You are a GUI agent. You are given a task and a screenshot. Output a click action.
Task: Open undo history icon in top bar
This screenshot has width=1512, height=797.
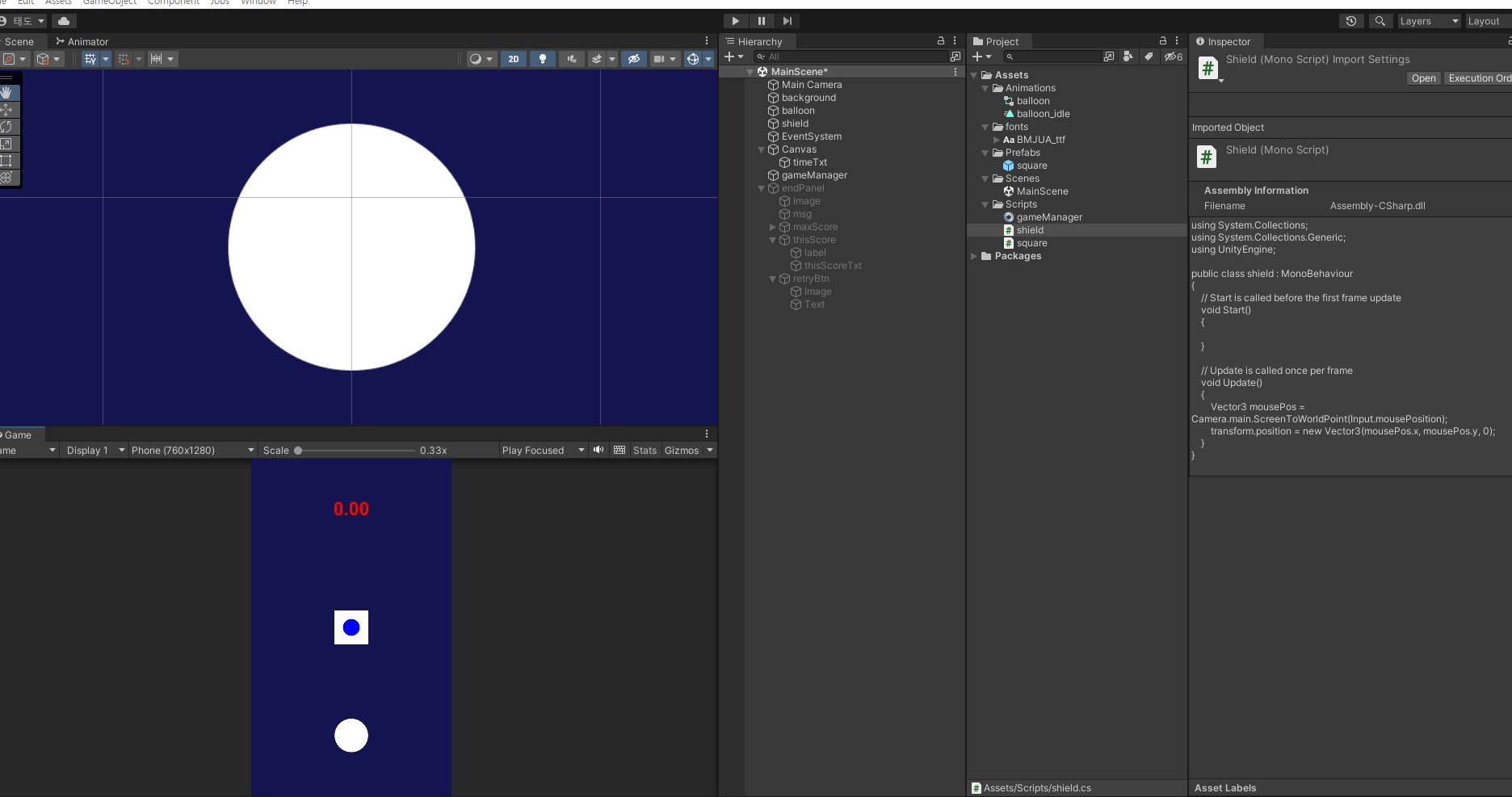point(1351,21)
